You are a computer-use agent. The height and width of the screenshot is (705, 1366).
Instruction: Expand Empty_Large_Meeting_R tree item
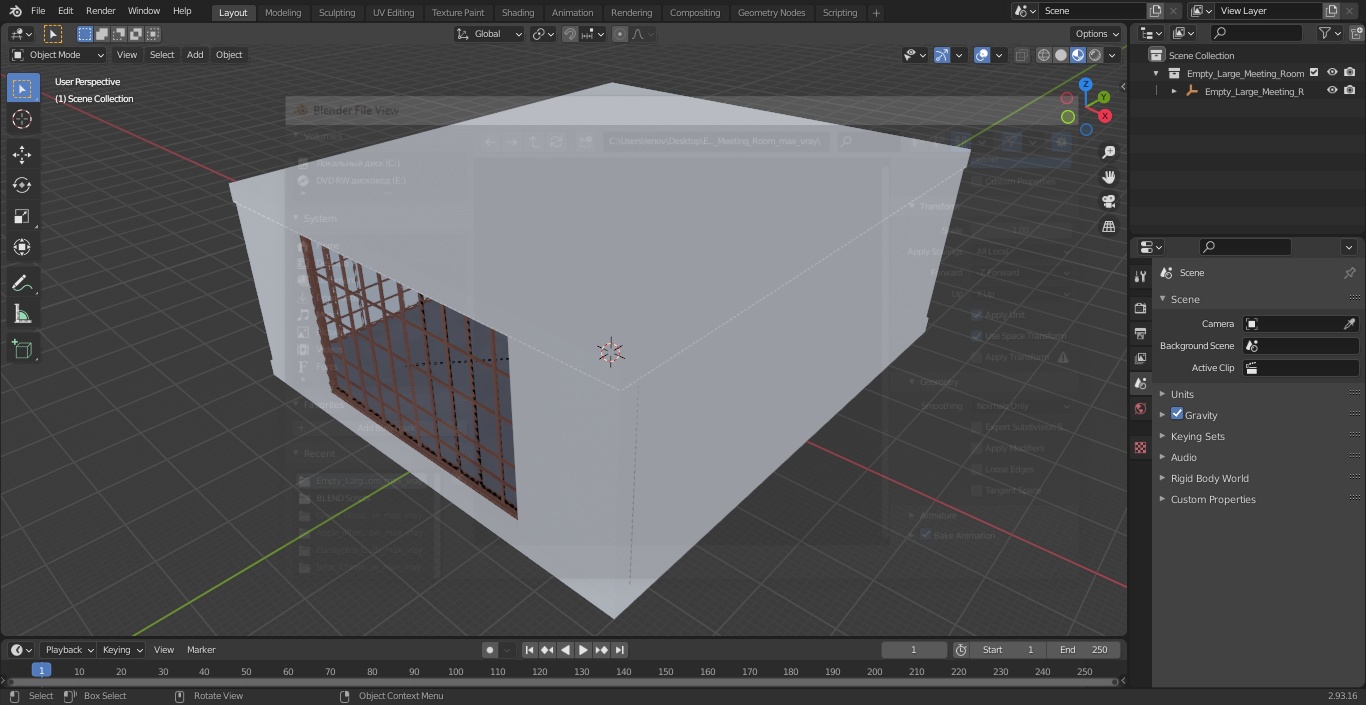[1174, 91]
